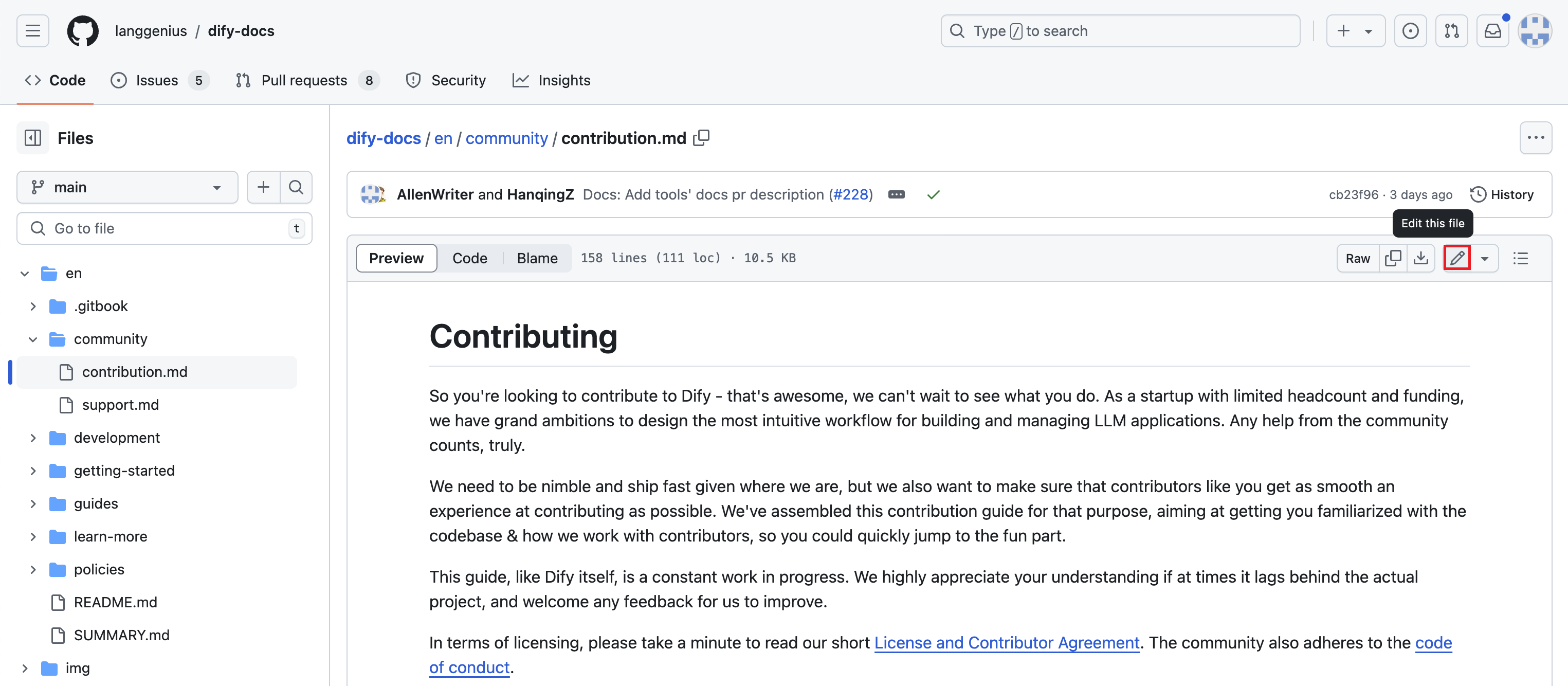Image resolution: width=1568 pixels, height=686 pixels.
Task: Expand the development folder
Action: pos(33,438)
